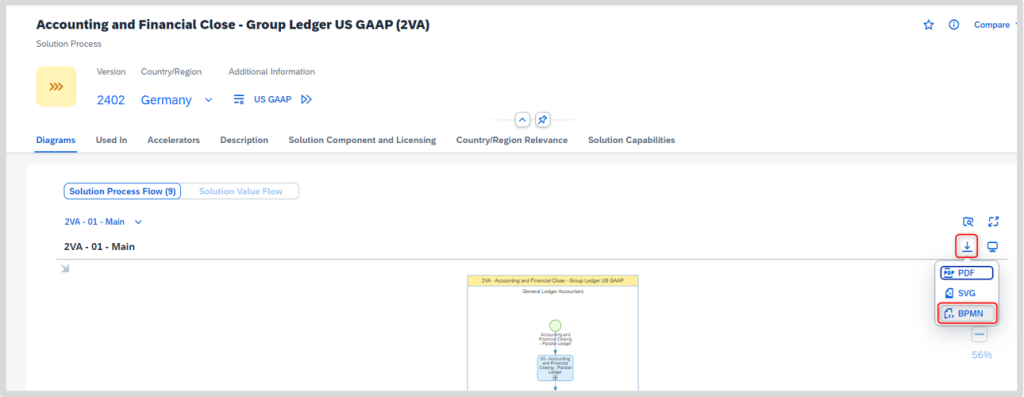The image size is (1024, 397).
Task: Clear the US GAAP filter icon
Action: 239,99
